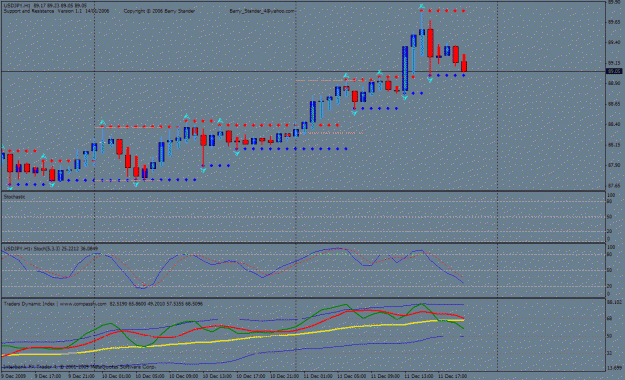Click the Barry_Stander_4@yahoo.com email text
Viewport: 625px width, 380px height.
(262, 11)
